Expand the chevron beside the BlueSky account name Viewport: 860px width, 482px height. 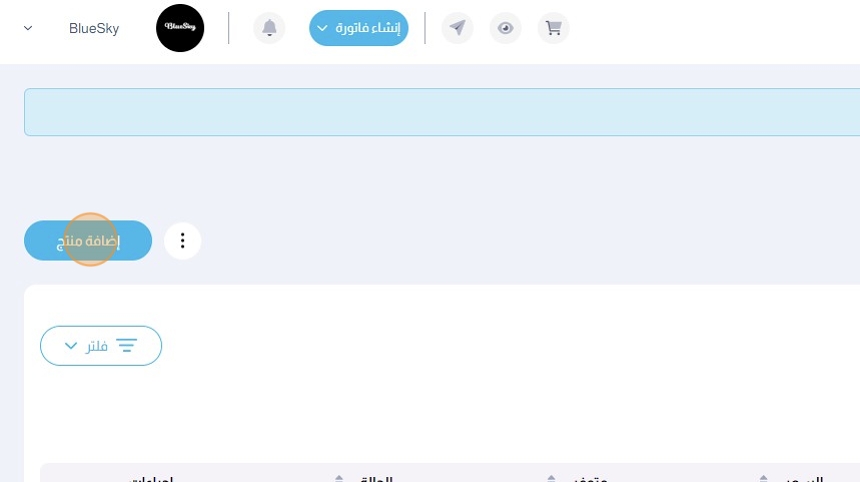(x=28, y=28)
